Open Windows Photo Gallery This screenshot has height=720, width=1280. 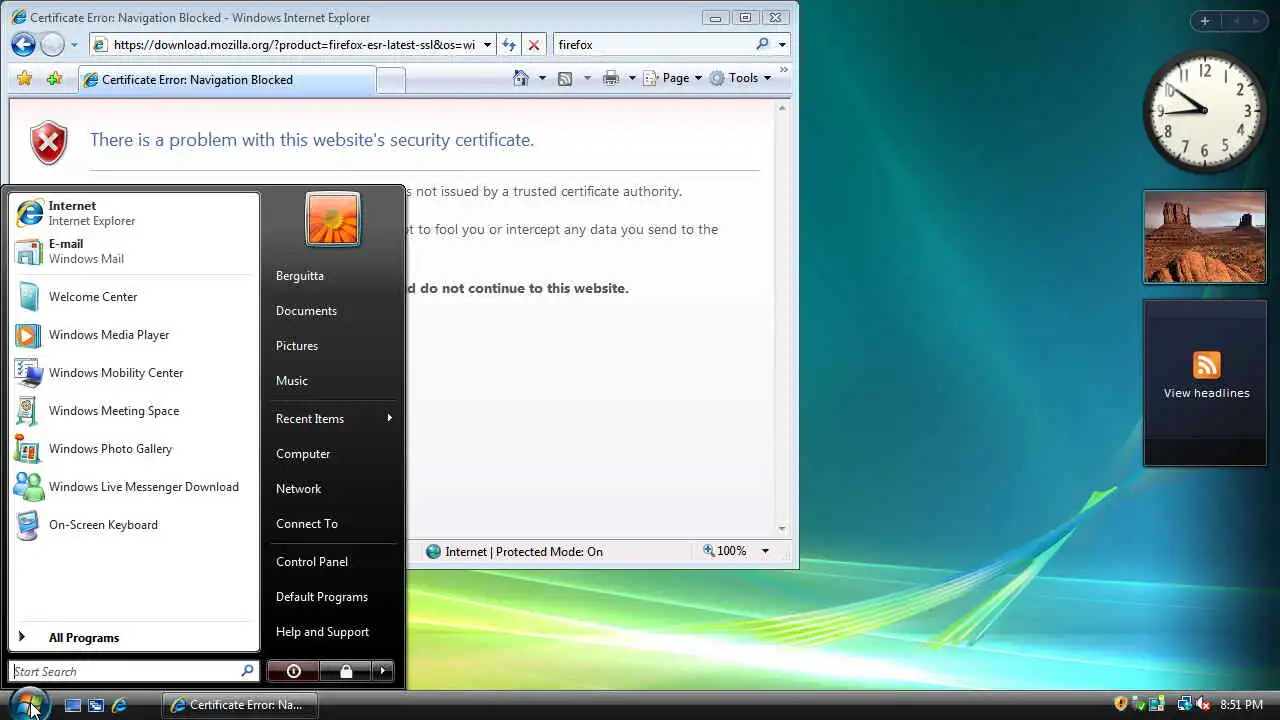pyautogui.click(x=134, y=449)
